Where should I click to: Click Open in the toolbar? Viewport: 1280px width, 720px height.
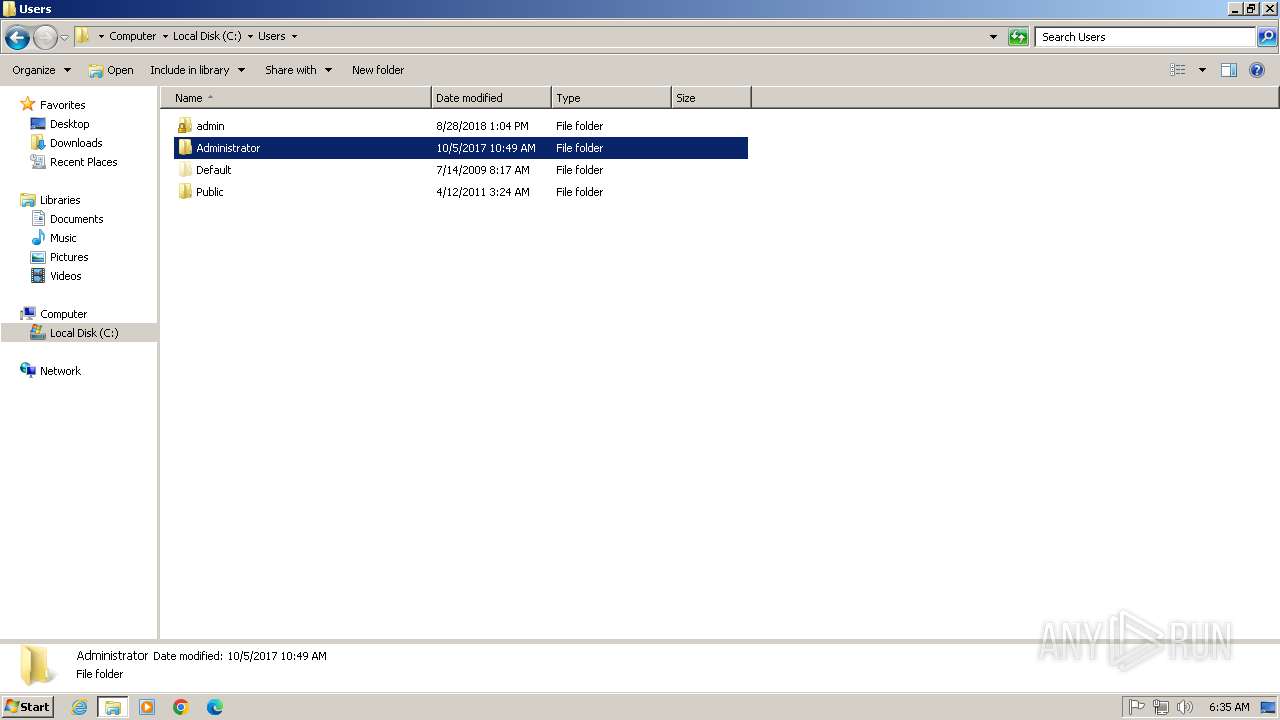tap(110, 70)
